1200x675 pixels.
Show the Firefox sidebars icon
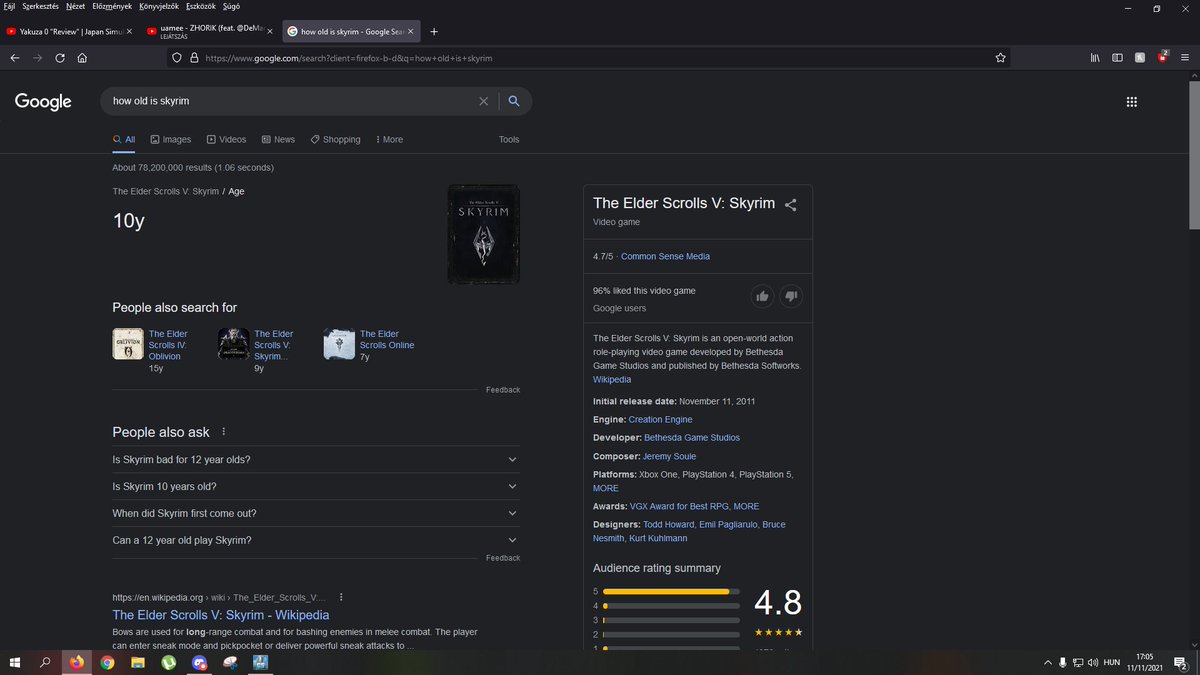(1117, 58)
